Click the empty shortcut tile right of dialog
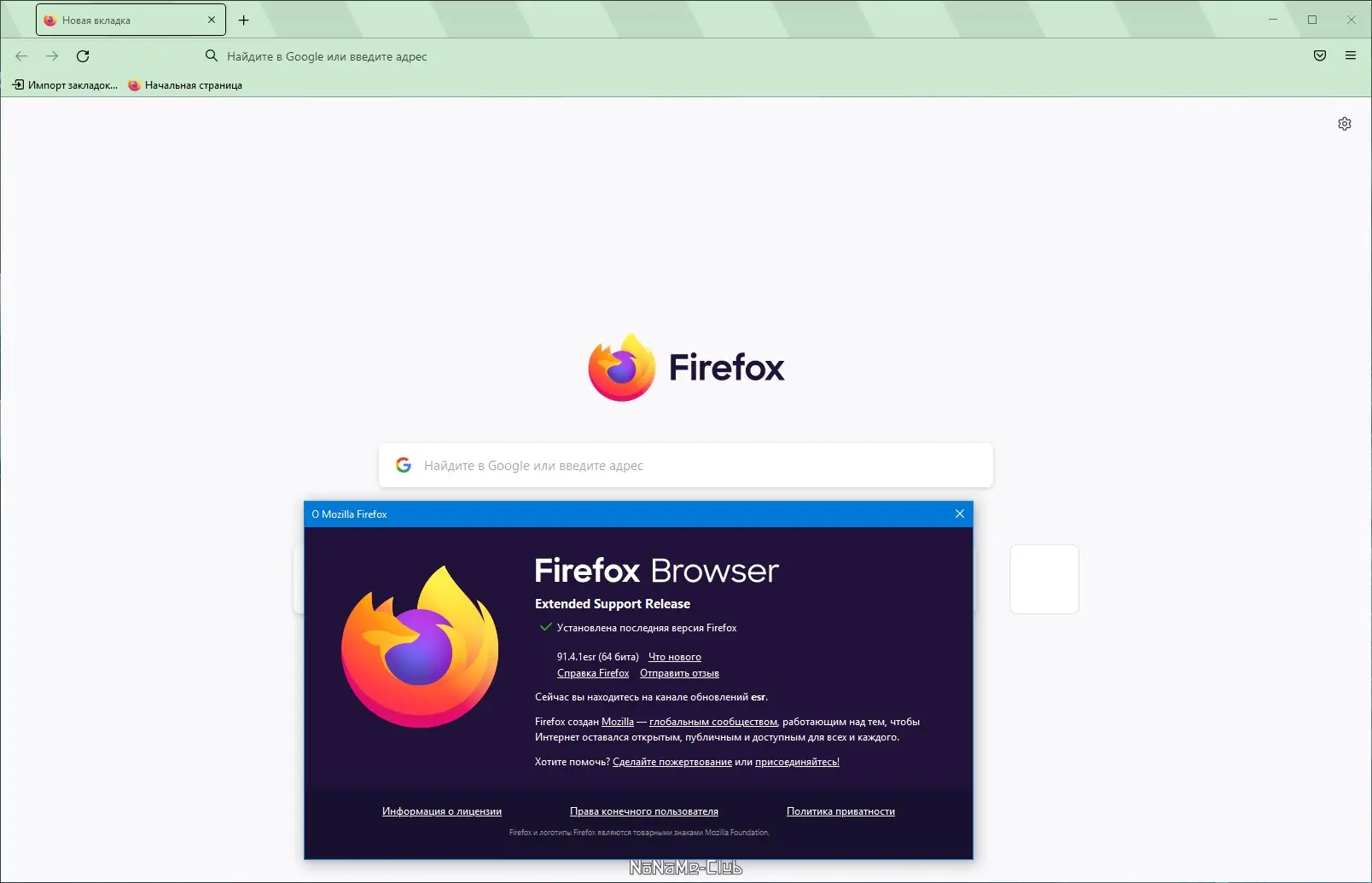This screenshot has height=883, width=1372. pos(1044,579)
